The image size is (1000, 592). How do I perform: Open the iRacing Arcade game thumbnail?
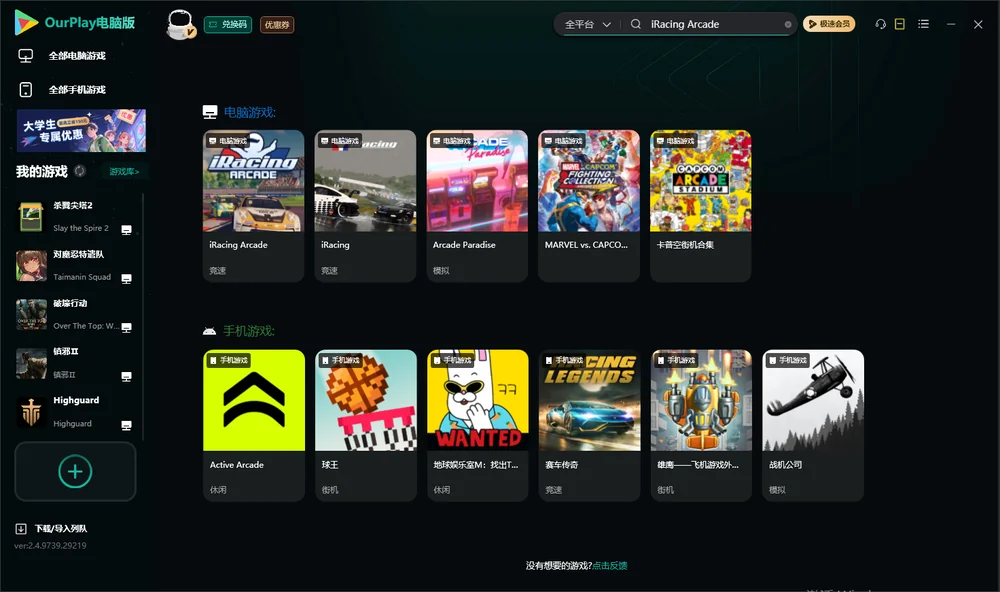[x=253, y=181]
